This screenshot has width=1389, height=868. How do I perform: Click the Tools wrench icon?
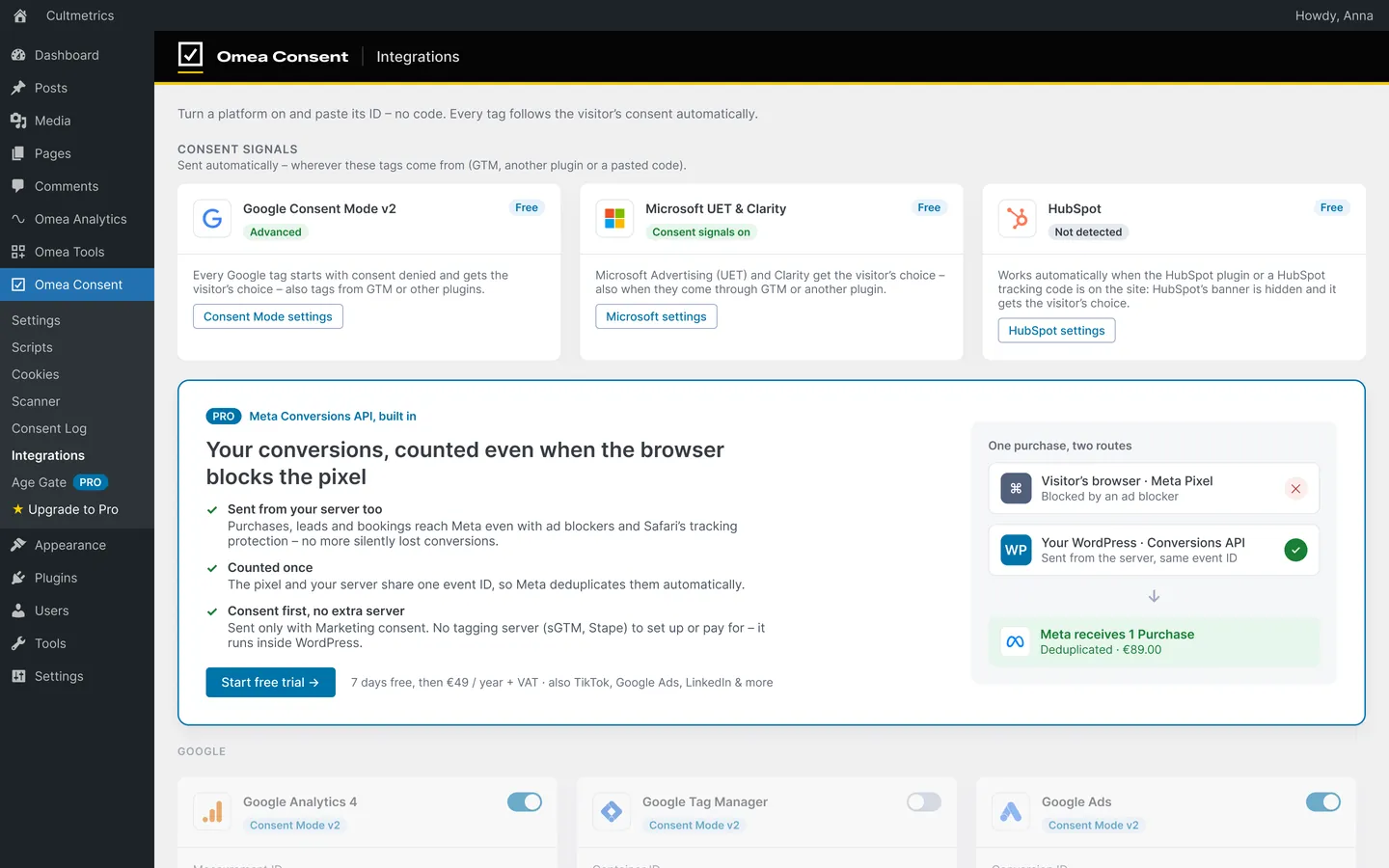(x=18, y=643)
